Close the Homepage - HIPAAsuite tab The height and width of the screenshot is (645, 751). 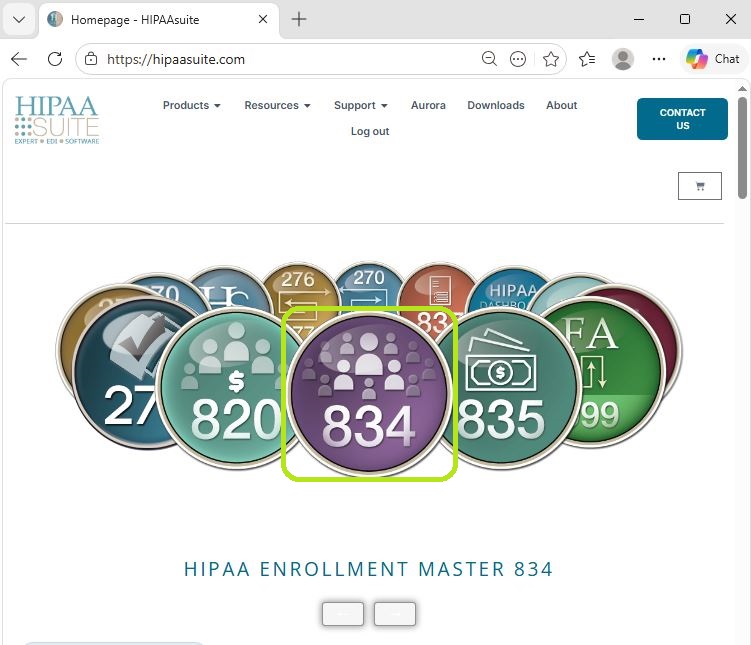tap(262, 19)
